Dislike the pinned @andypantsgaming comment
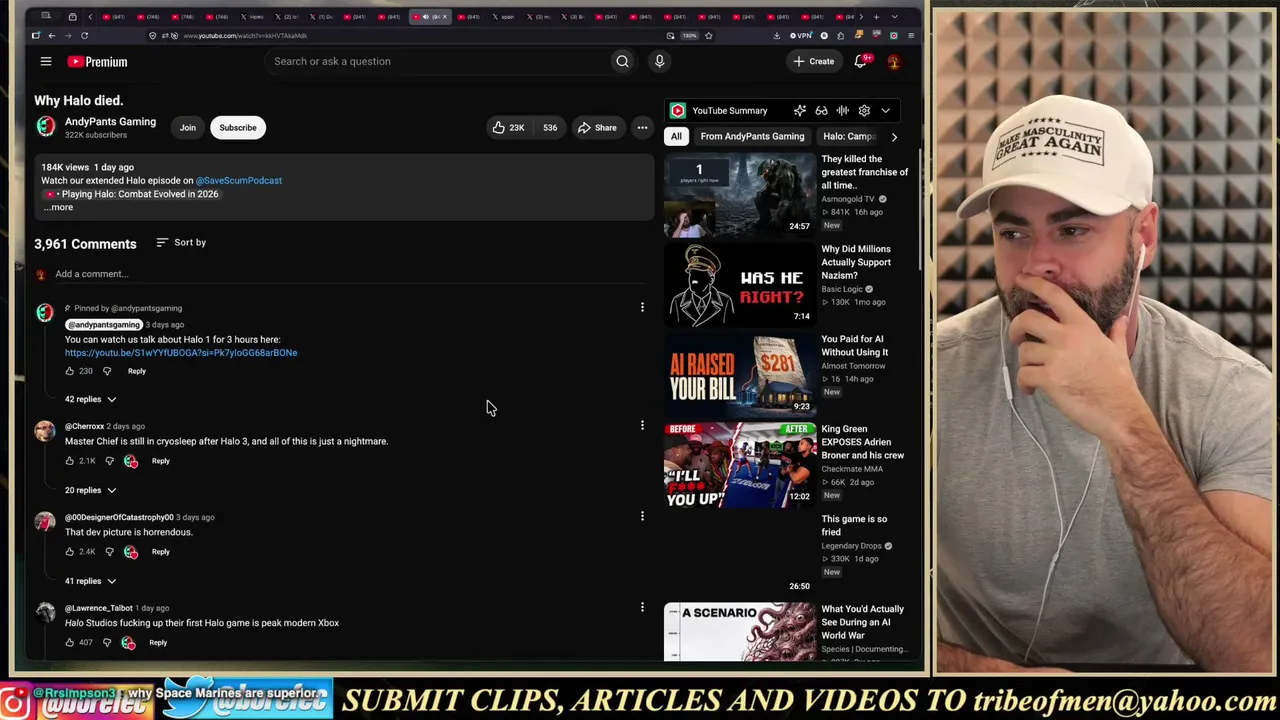 (107, 371)
